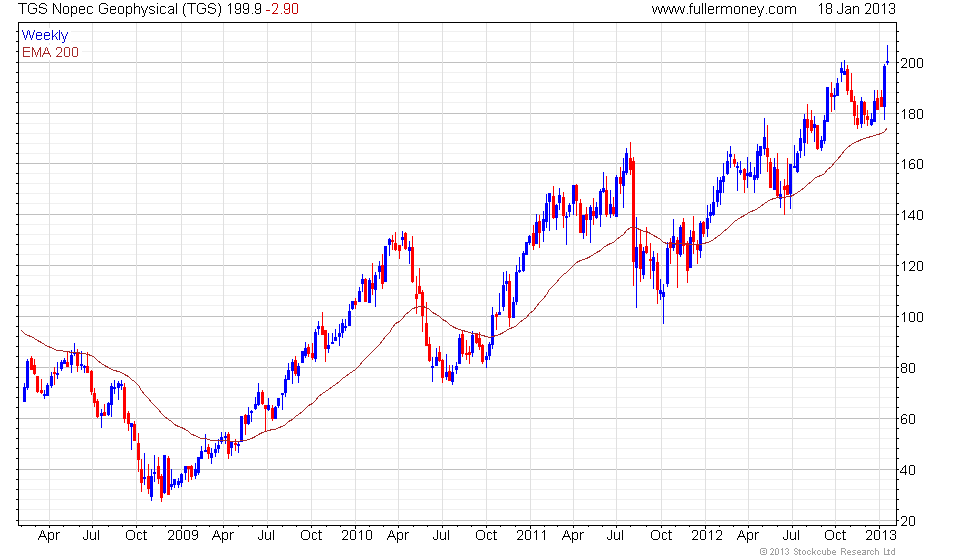This screenshot has width=980, height=560.
Task: Click the '2012' year label on time axis
Action: [x=707, y=536]
